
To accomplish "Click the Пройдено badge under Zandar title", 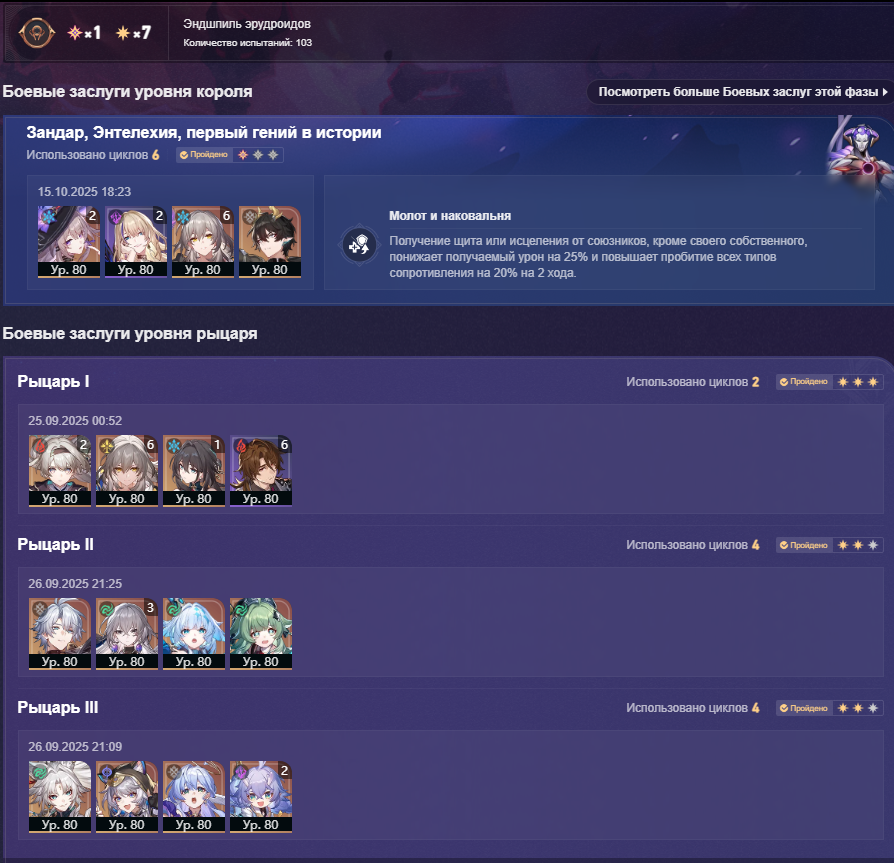I will pyautogui.click(x=204, y=154).
